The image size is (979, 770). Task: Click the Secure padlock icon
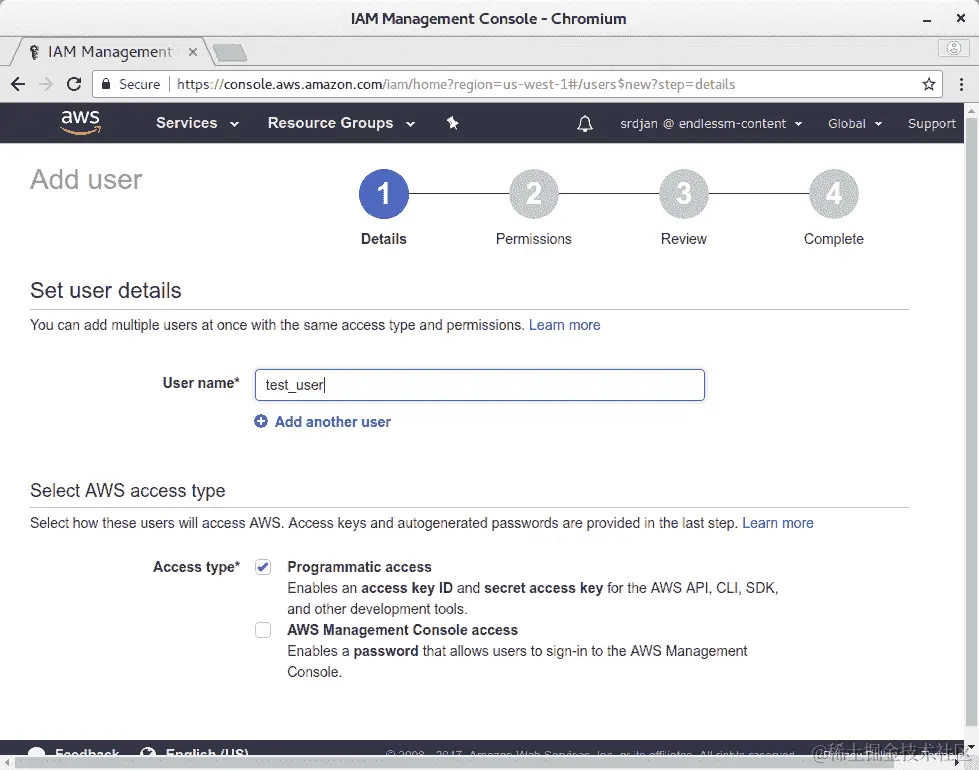[x=106, y=84]
